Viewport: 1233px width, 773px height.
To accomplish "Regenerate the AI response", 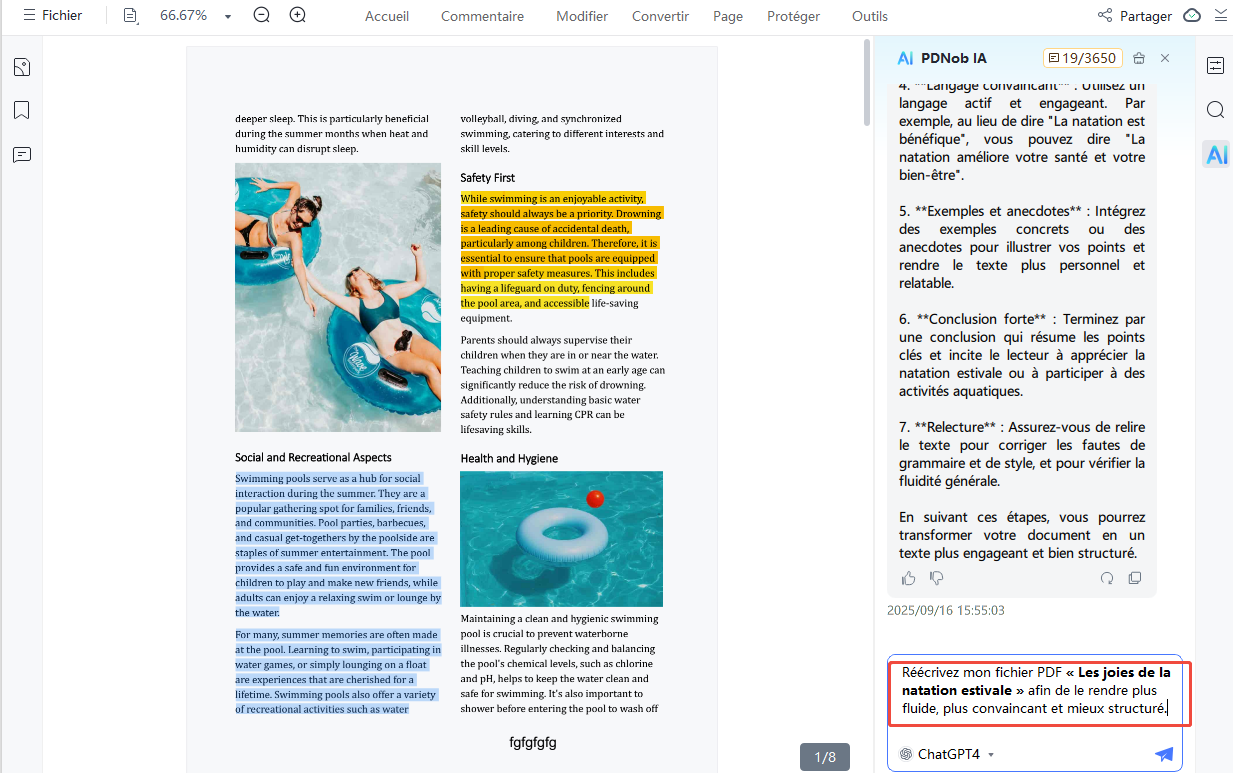I will [x=1107, y=578].
